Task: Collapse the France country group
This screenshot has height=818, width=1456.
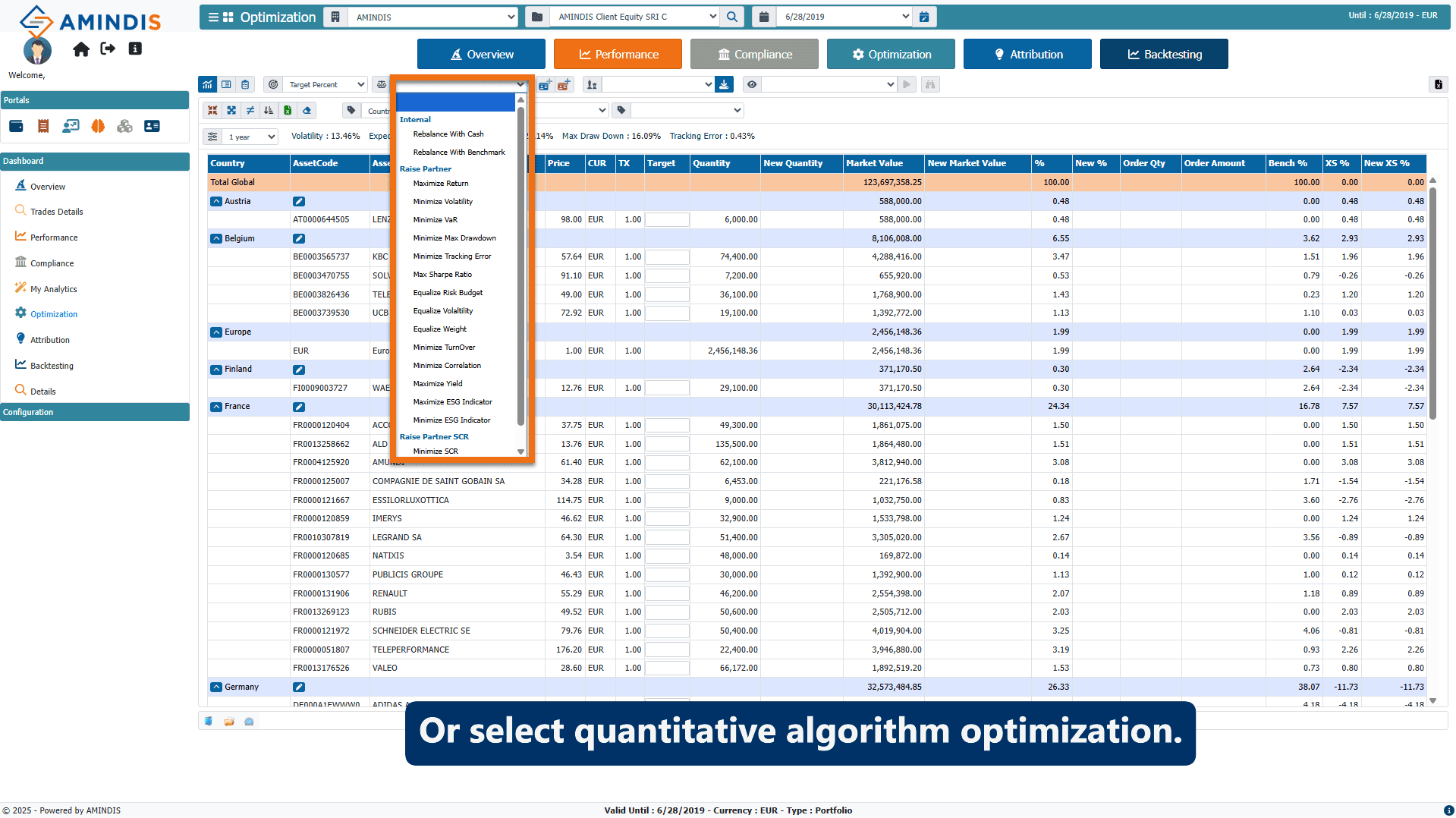Action: pos(216,406)
